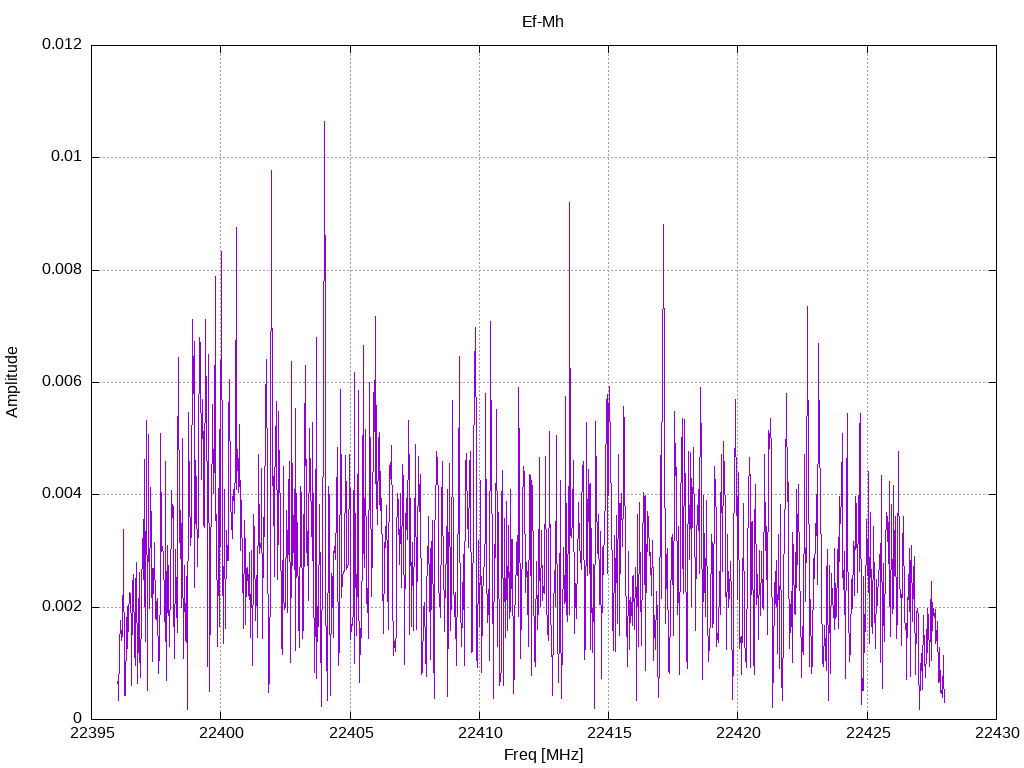
Task: Click the plot title Ef-Mh
Action: (x=542, y=22)
